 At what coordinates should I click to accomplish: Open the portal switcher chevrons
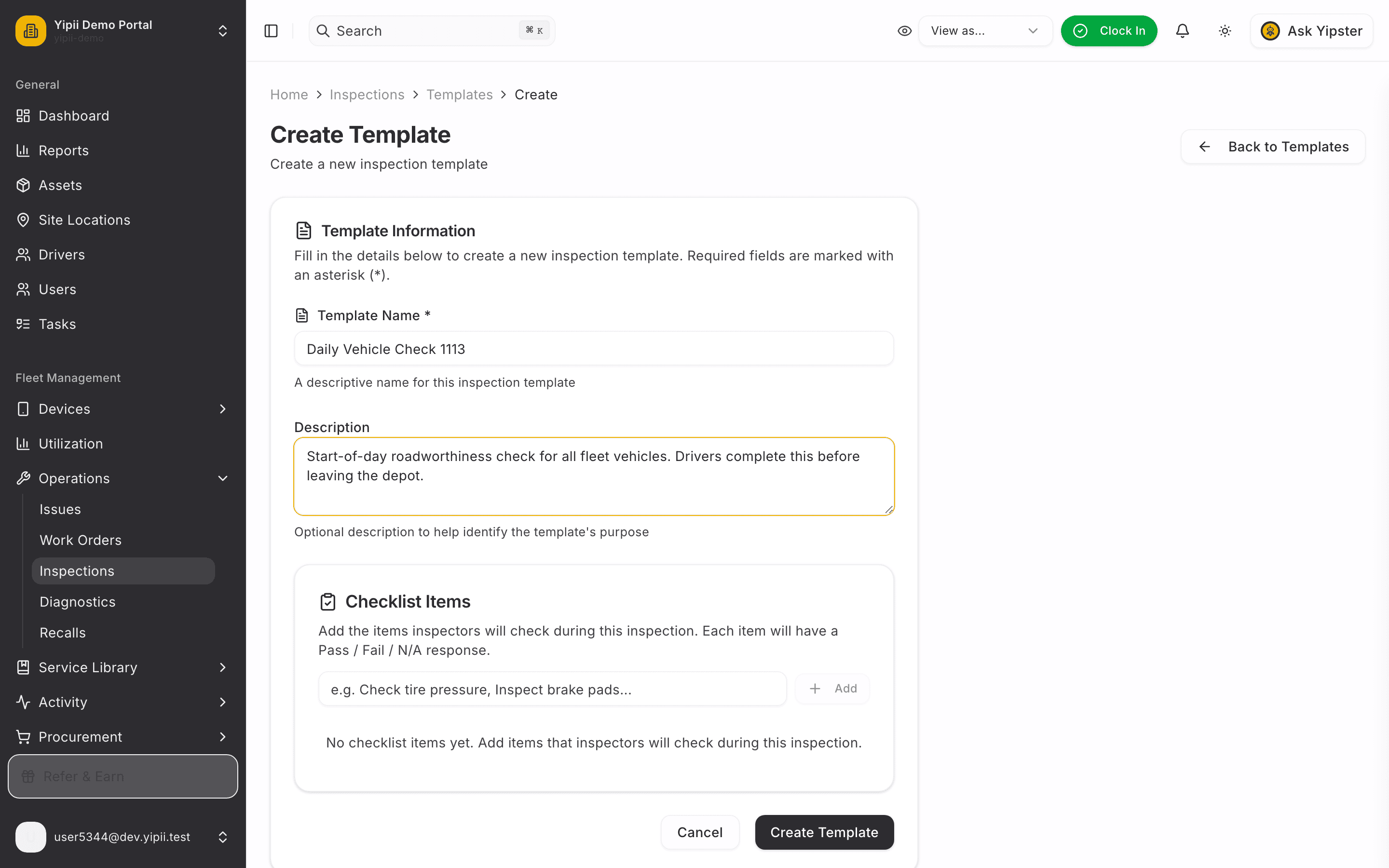(223, 31)
